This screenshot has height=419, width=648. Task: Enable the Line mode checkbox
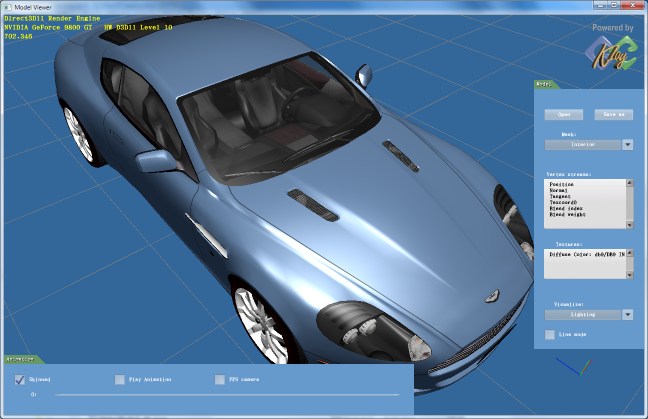coord(550,334)
